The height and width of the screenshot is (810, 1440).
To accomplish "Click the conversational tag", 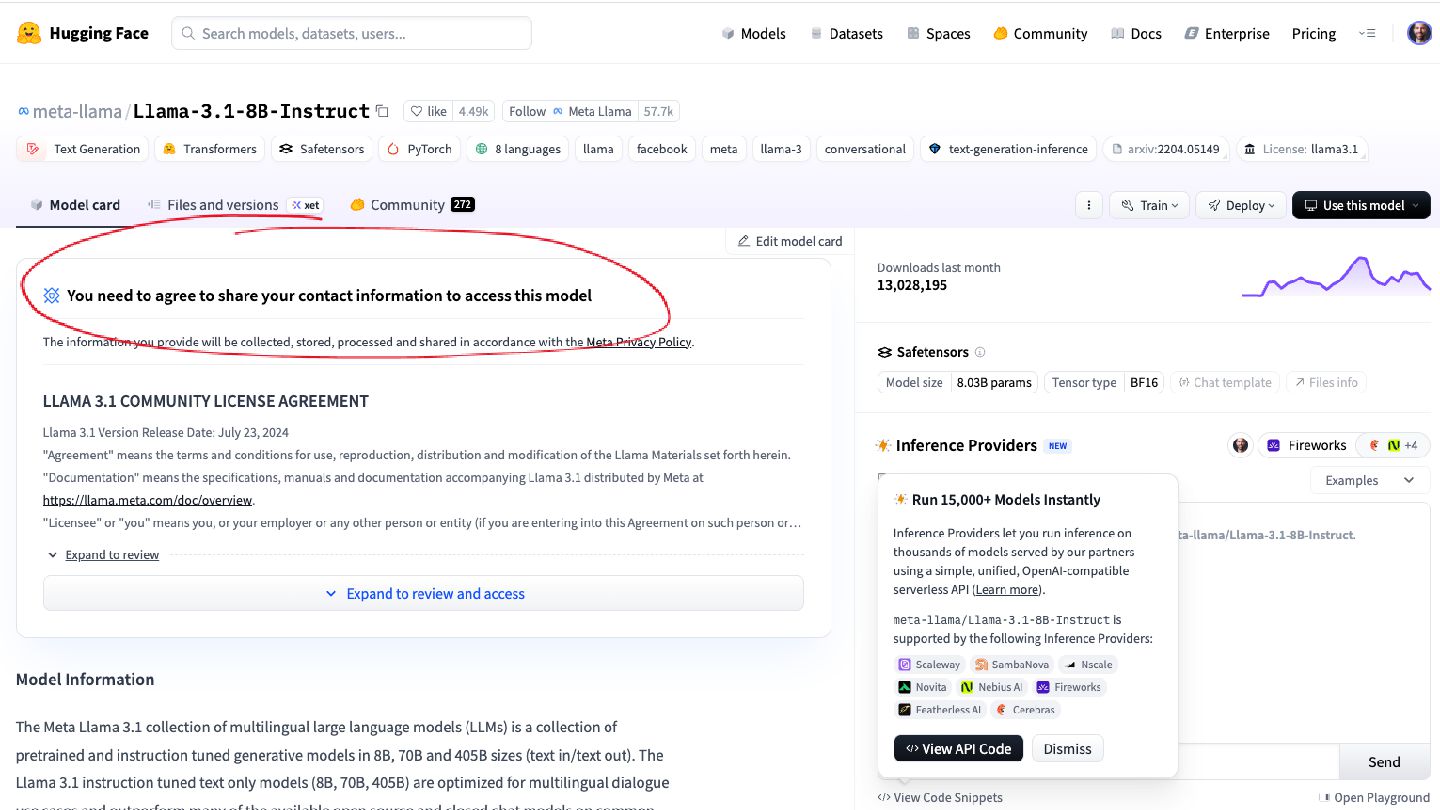I will tap(865, 149).
